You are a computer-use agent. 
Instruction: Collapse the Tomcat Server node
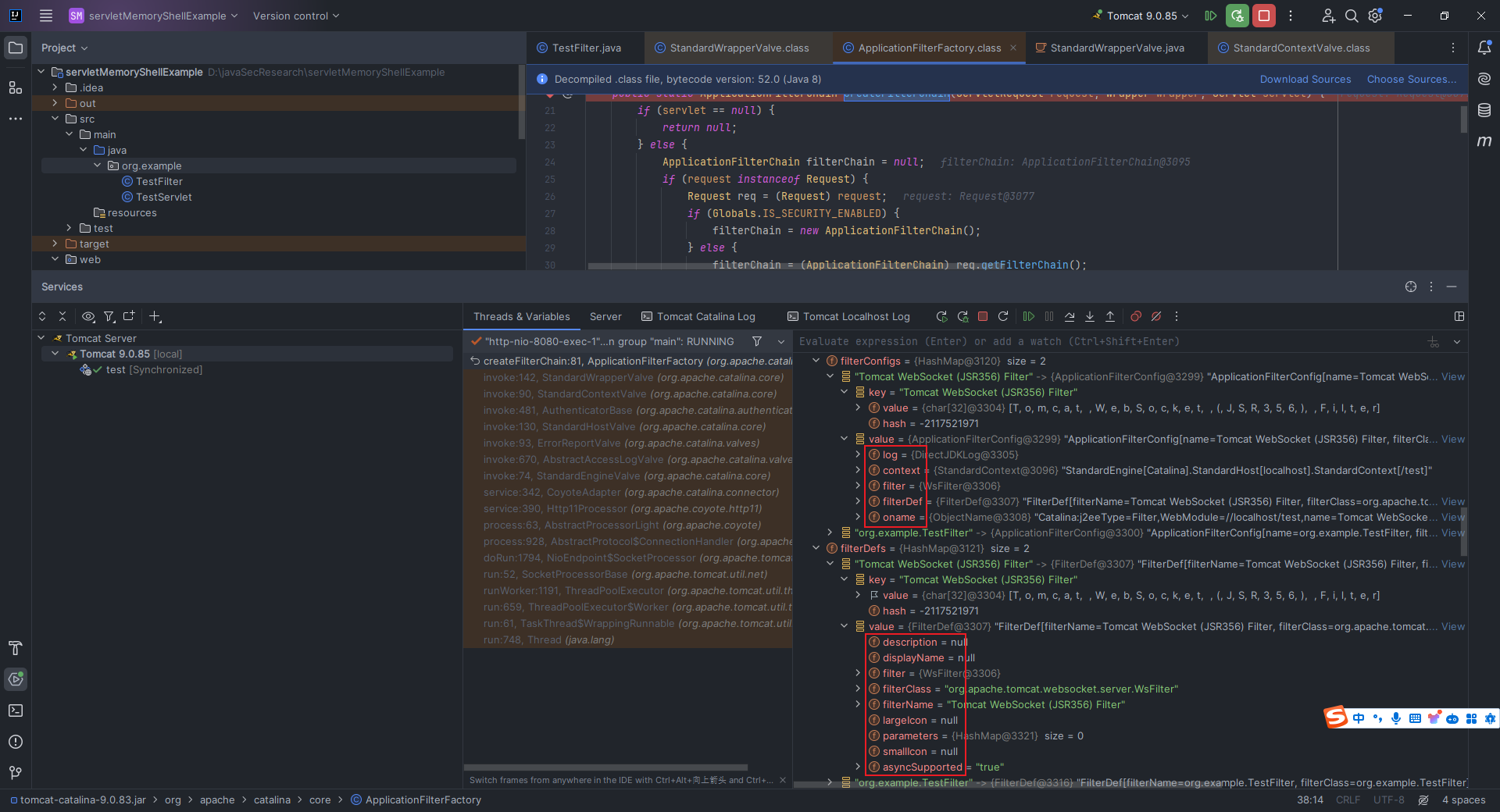[41, 338]
